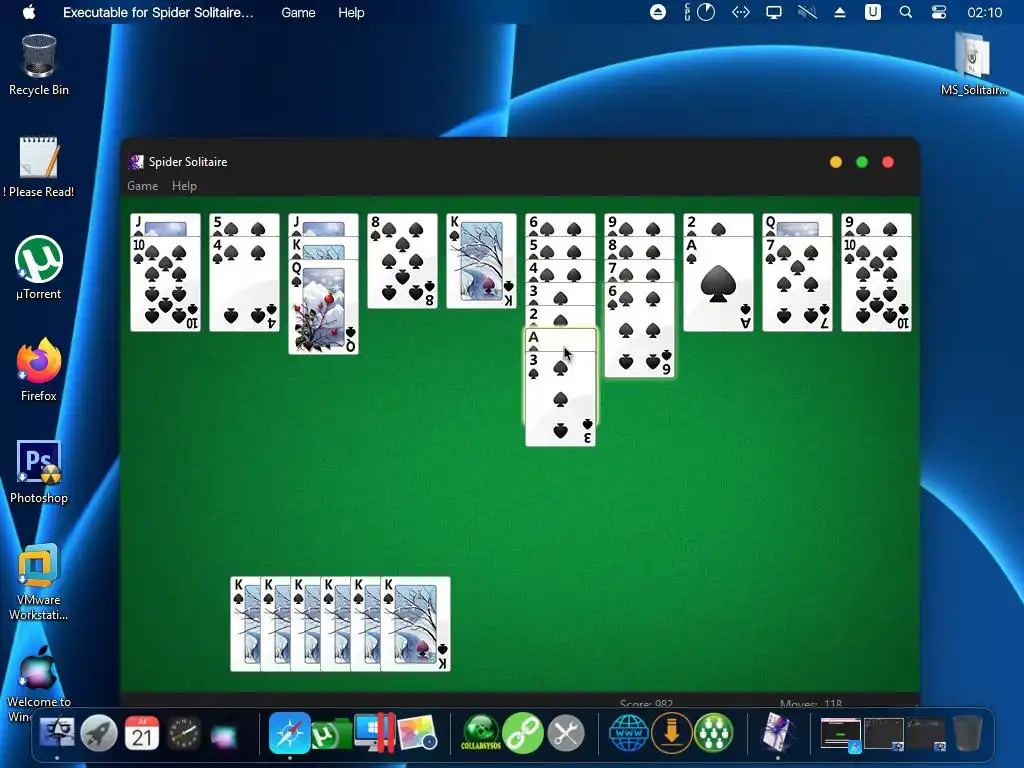Viewport: 1024px width, 768px height.
Task: Select the 8 of spades in fourth column
Action: [x=402, y=261]
